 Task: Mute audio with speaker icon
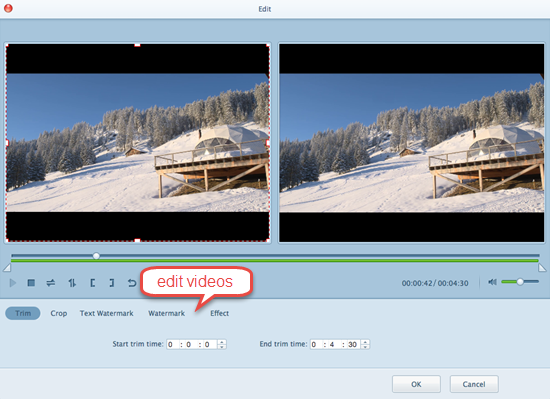point(492,282)
